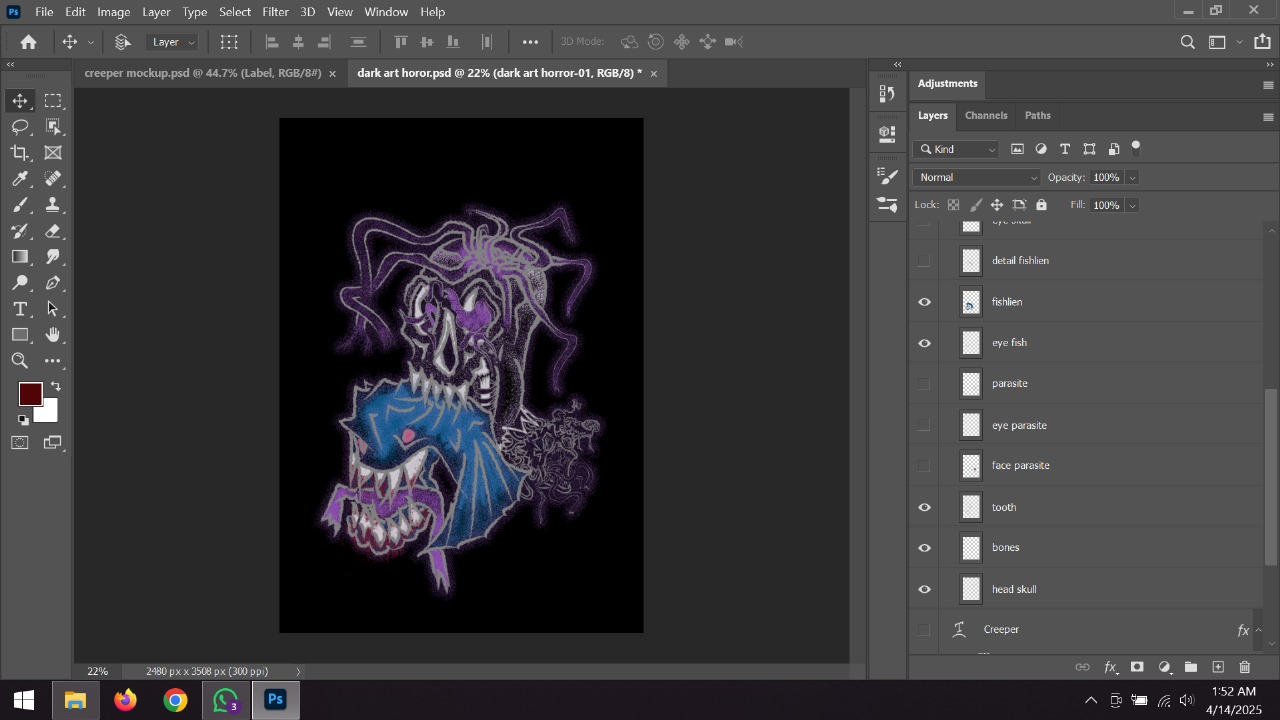This screenshot has width=1280, height=720.
Task: Select the Brush tool
Action: tap(20, 205)
